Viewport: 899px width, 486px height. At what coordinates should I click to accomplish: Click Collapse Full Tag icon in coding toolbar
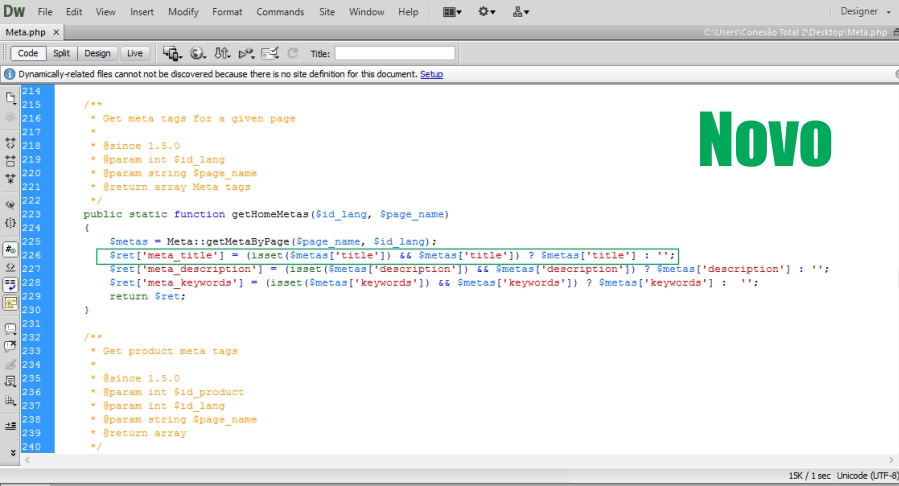pos(10,143)
